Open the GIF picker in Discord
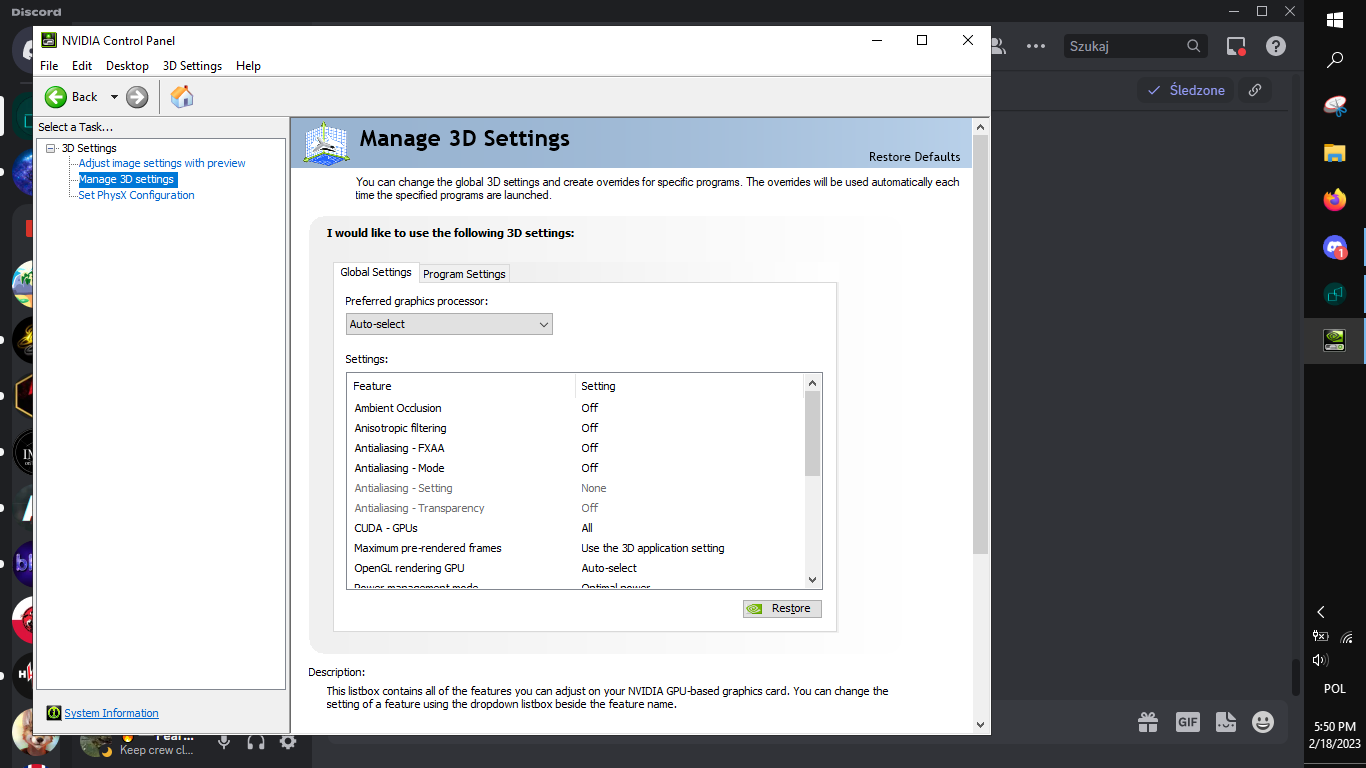The height and width of the screenshot is (768, 1366). point(1187,722)
